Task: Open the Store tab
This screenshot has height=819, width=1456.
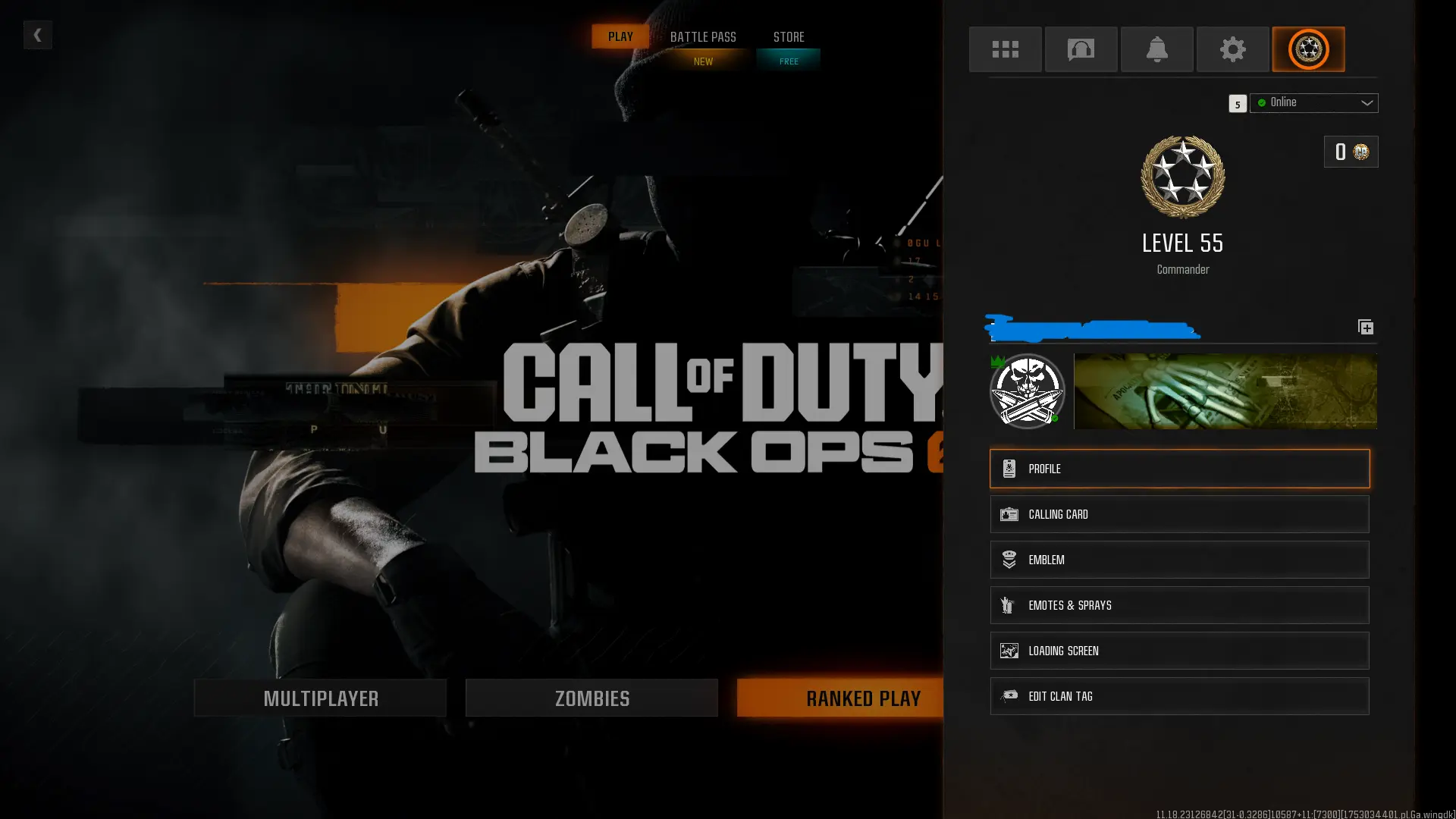Action: tap(788, 37)
